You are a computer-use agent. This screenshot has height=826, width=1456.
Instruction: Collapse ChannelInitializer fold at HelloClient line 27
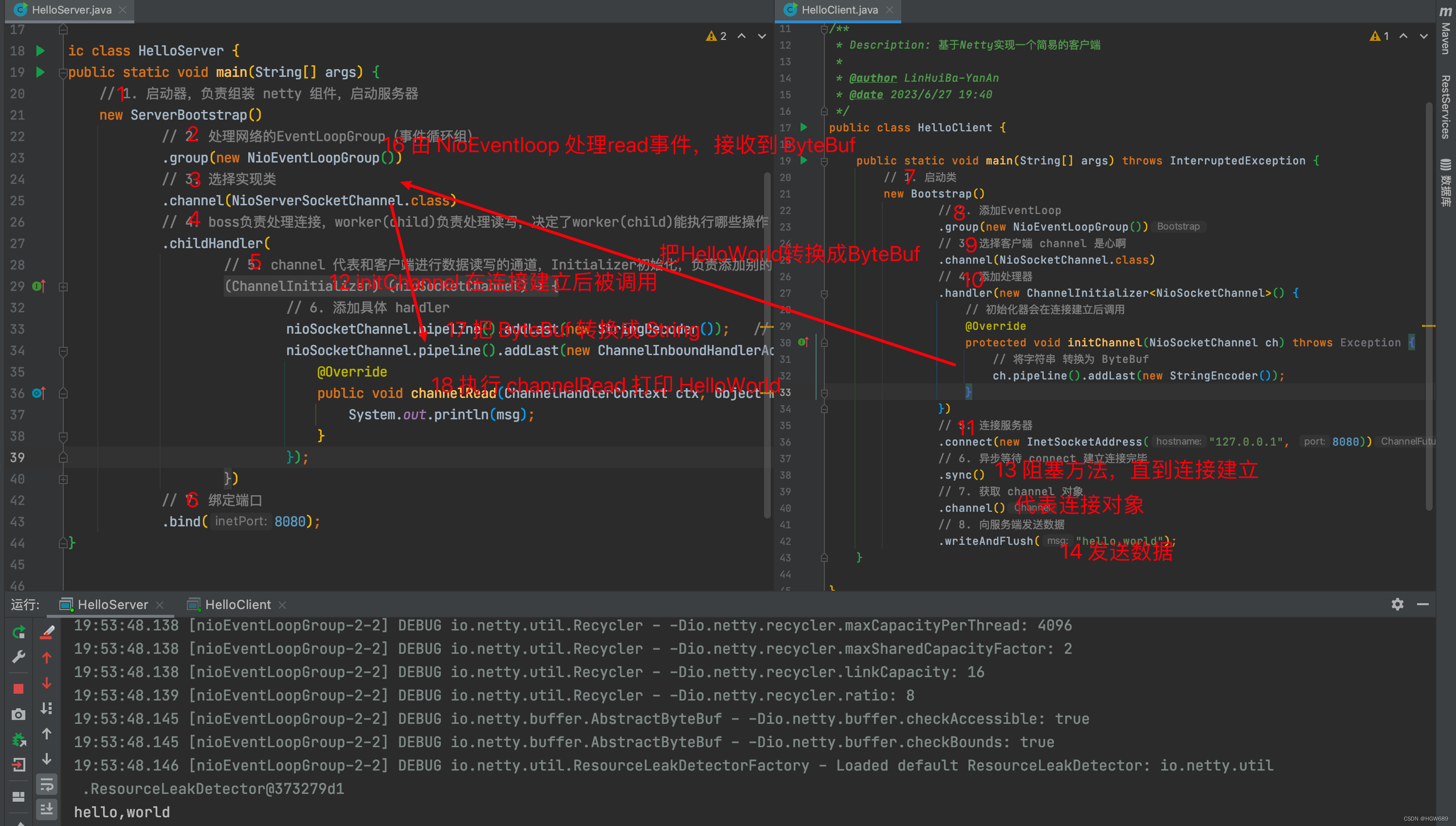pos(824,293)
